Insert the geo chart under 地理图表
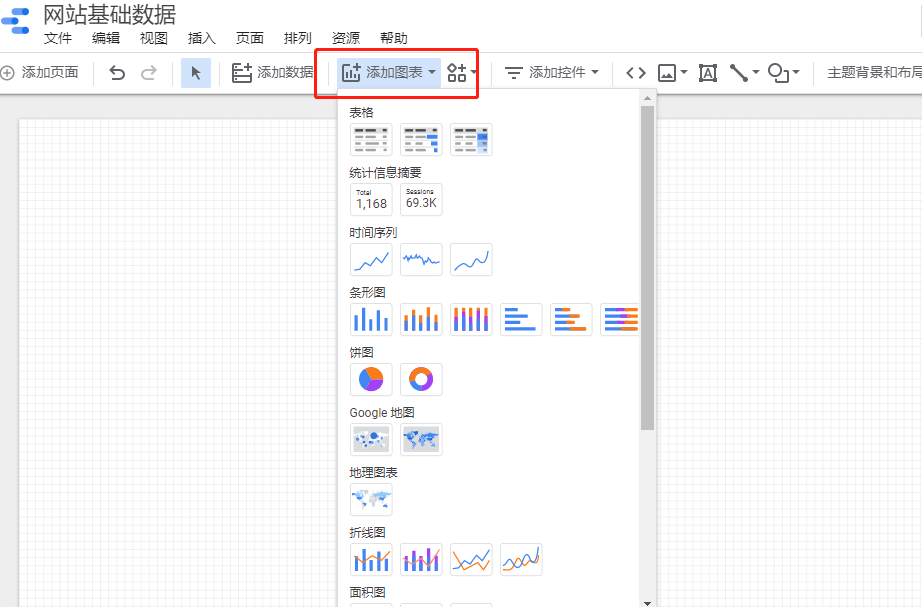 (371, 499)
